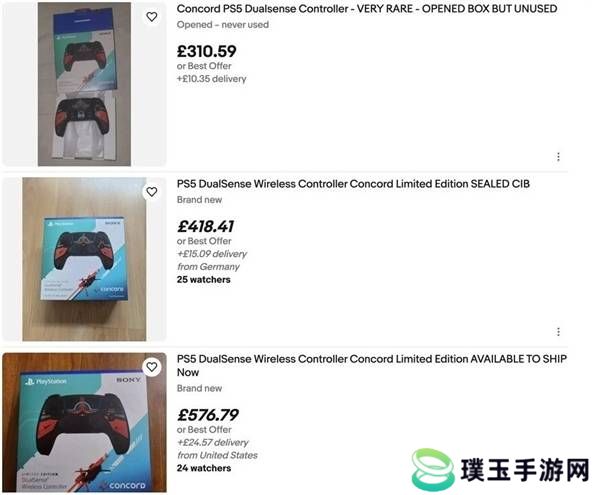Screen dimensions: 600x495
Task: Click the 25 watchers label
Action: click(x=204, y=280)
